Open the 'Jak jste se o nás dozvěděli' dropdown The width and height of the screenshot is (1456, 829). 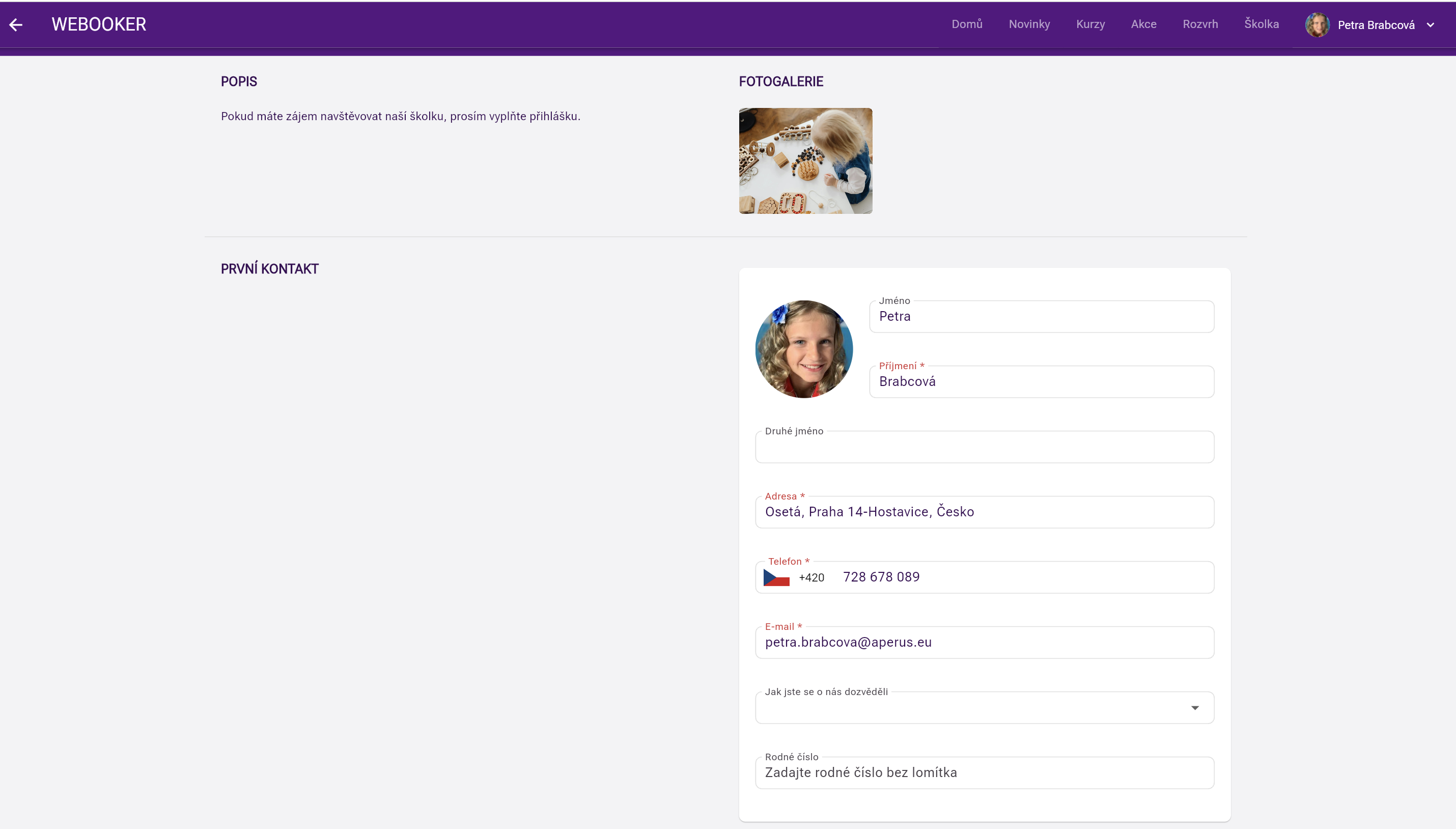click(984, 708)
